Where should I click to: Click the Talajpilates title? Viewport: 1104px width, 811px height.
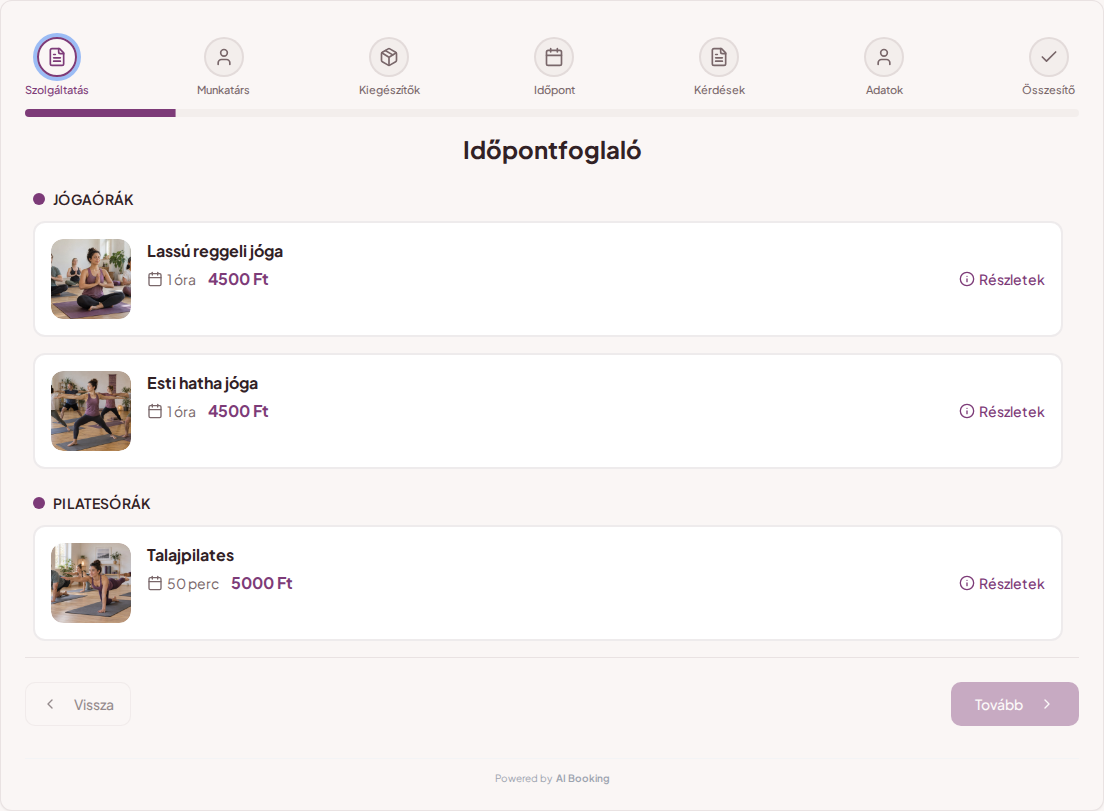coord(190,555)
